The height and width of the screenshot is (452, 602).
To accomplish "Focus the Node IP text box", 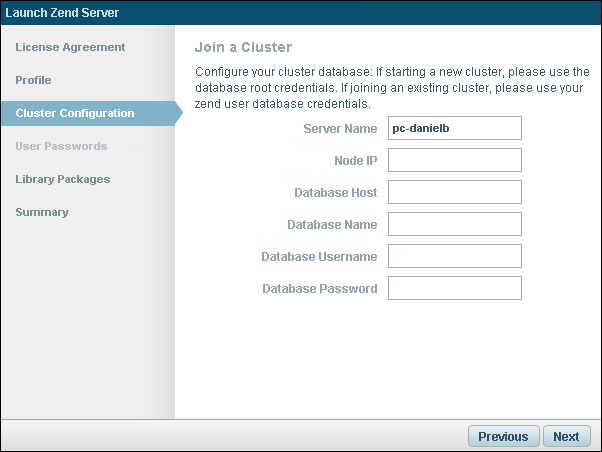I will pyautogui.click(x=455, y=160).
